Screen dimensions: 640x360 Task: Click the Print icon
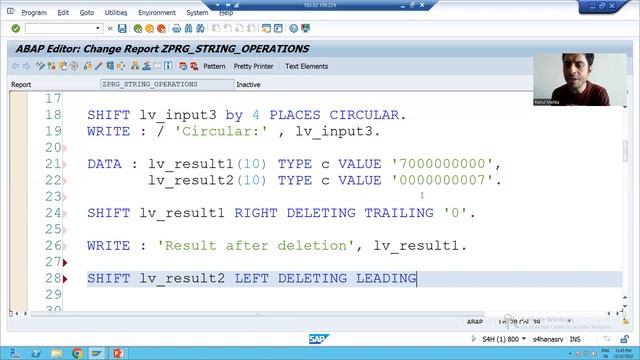click(177, 28)
